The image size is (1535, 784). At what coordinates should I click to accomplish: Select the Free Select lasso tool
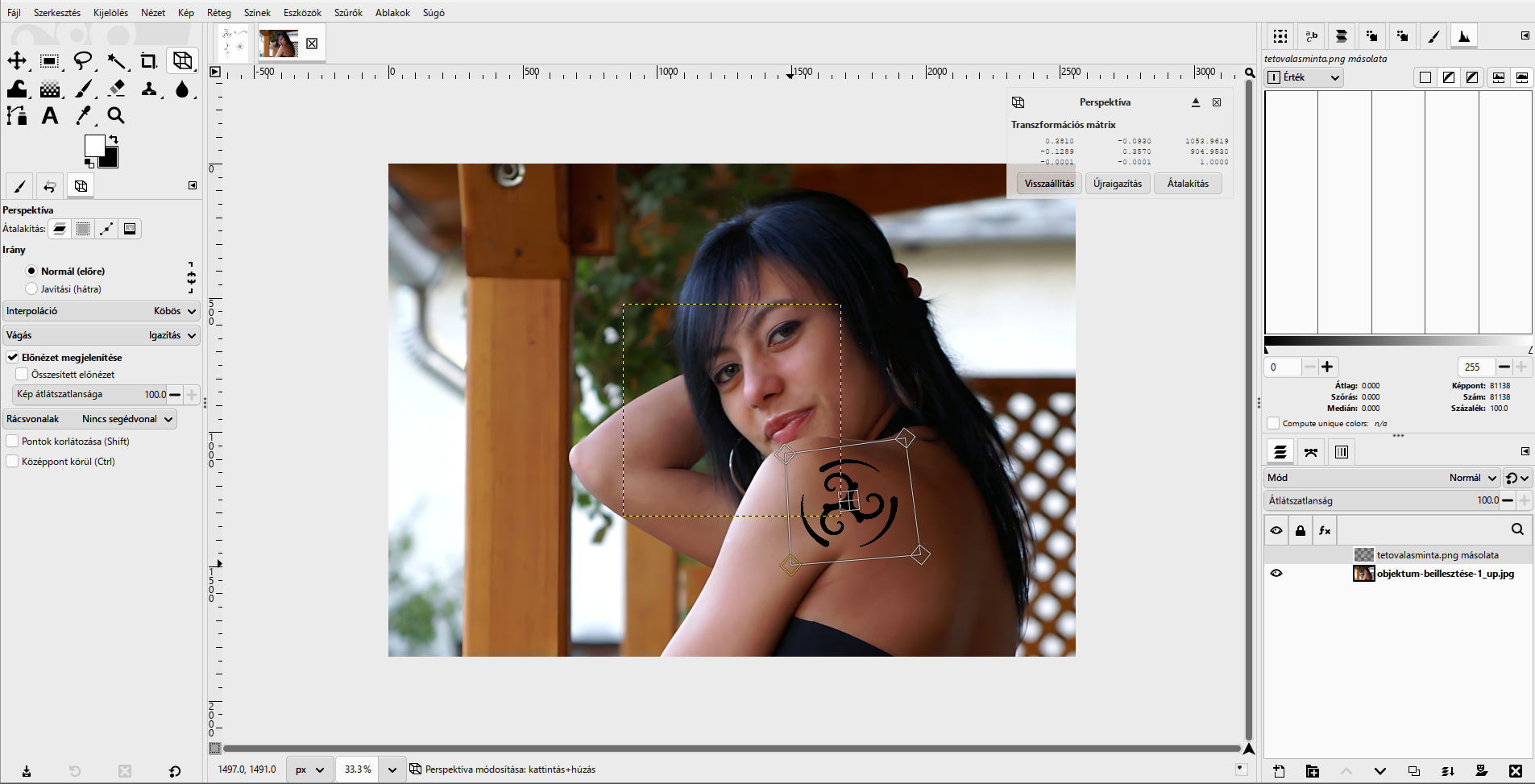click(83, 61)
